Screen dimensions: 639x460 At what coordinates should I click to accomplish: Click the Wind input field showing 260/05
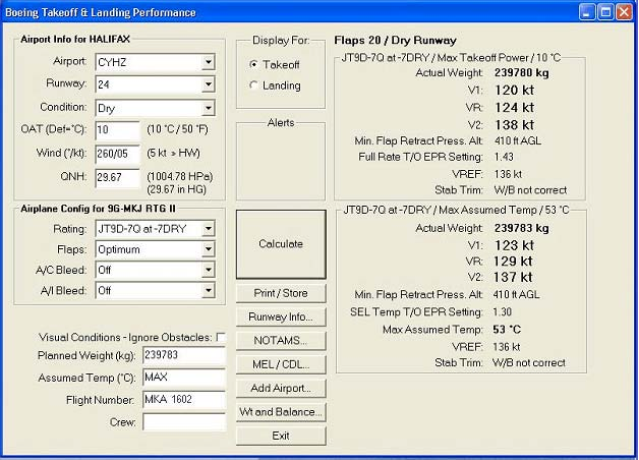117,154
